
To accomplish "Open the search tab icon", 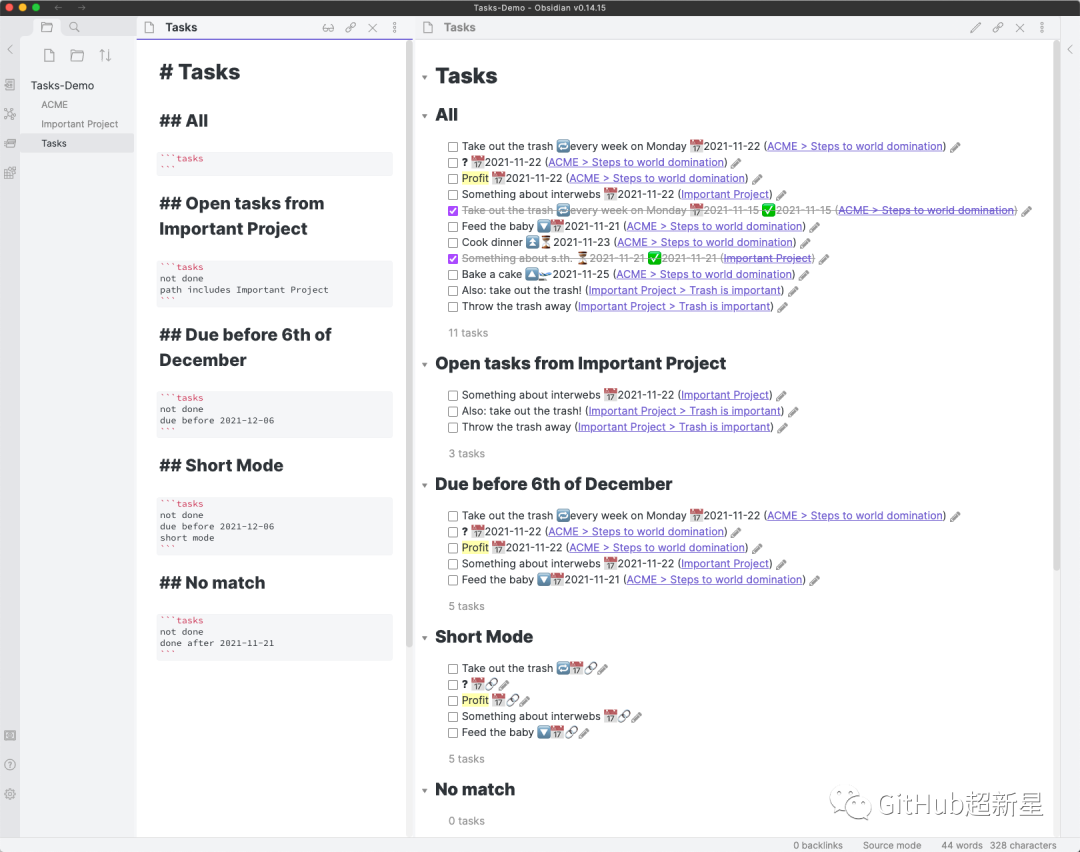I will click(74, 27).
